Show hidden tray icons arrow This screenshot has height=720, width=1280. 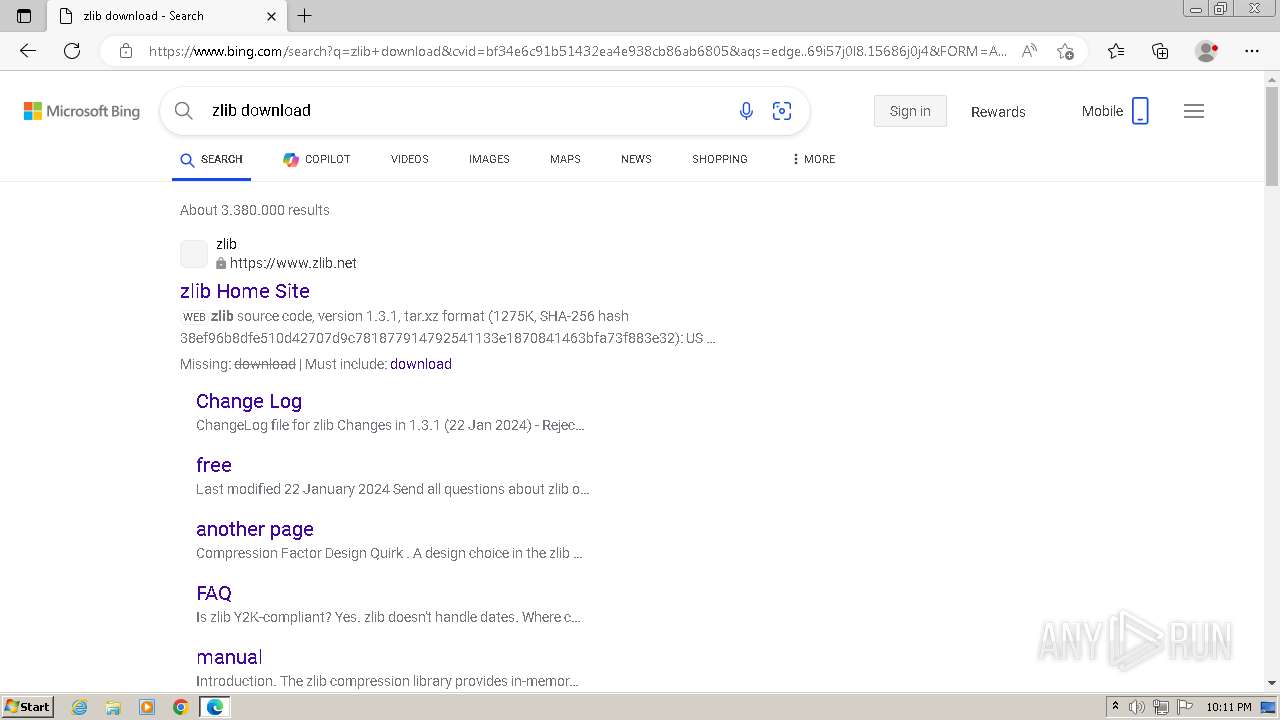click(1115, 707)
